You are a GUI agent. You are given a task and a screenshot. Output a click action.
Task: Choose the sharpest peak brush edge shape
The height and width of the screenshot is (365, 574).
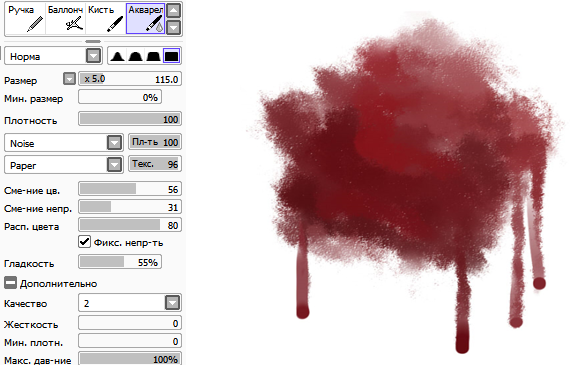pos(117,56)
